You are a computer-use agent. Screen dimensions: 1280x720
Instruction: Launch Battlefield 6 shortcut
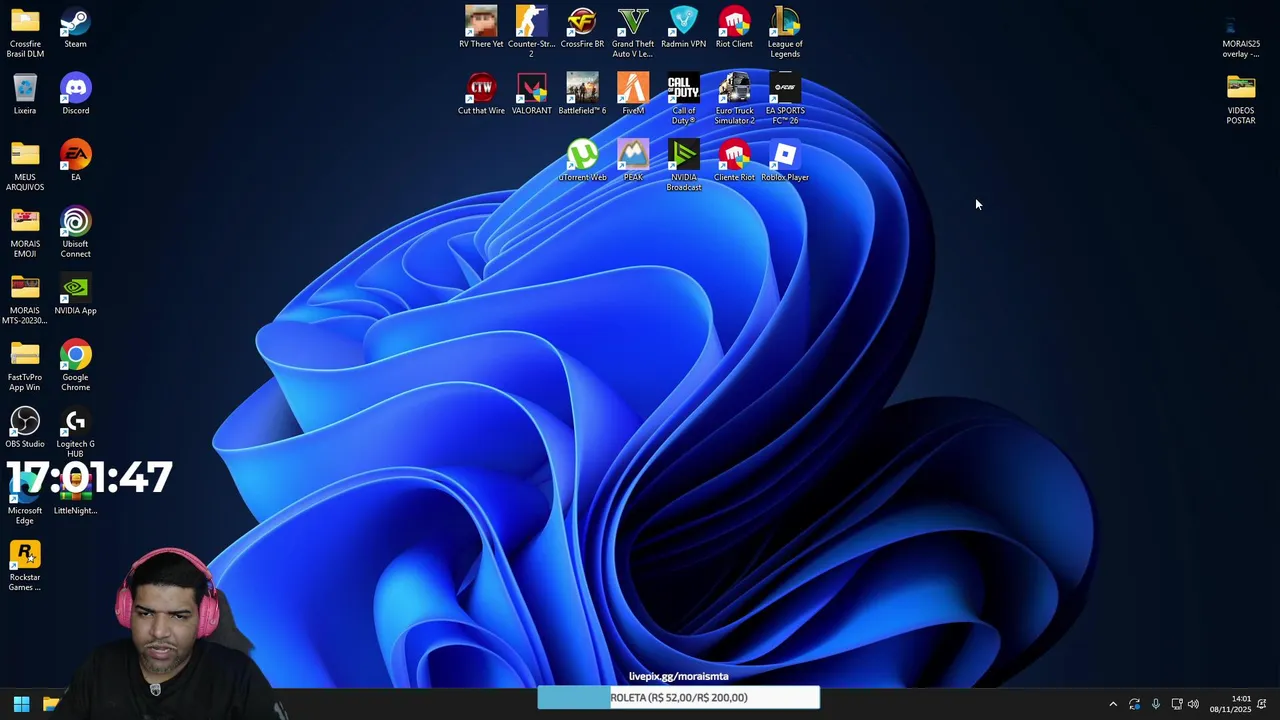click(x=582, y=94)
